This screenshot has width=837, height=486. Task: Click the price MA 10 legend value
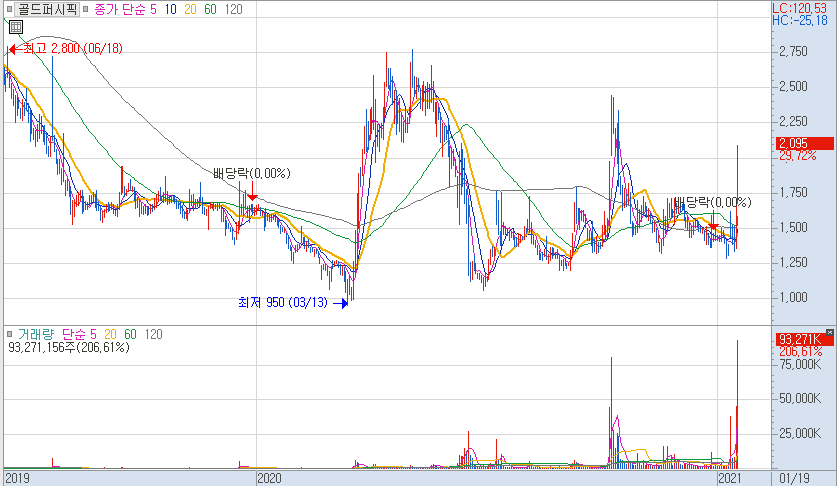click(170, 10)
